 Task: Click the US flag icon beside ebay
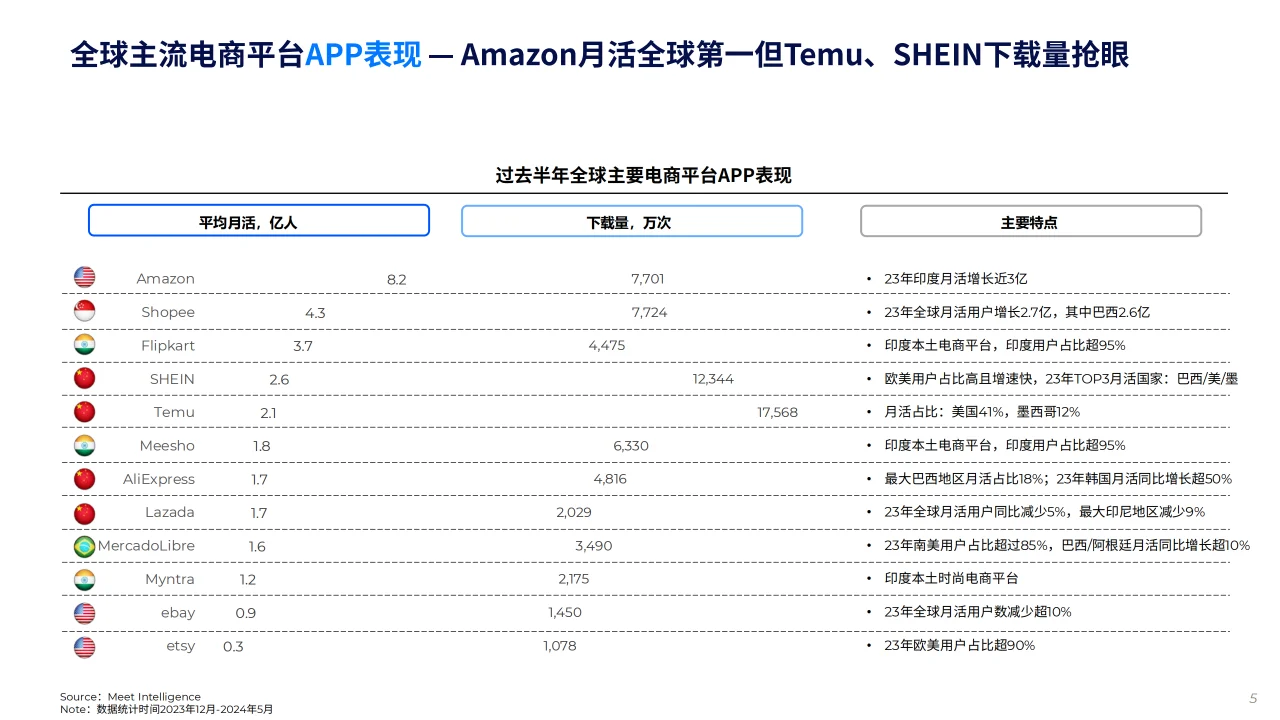85,612
